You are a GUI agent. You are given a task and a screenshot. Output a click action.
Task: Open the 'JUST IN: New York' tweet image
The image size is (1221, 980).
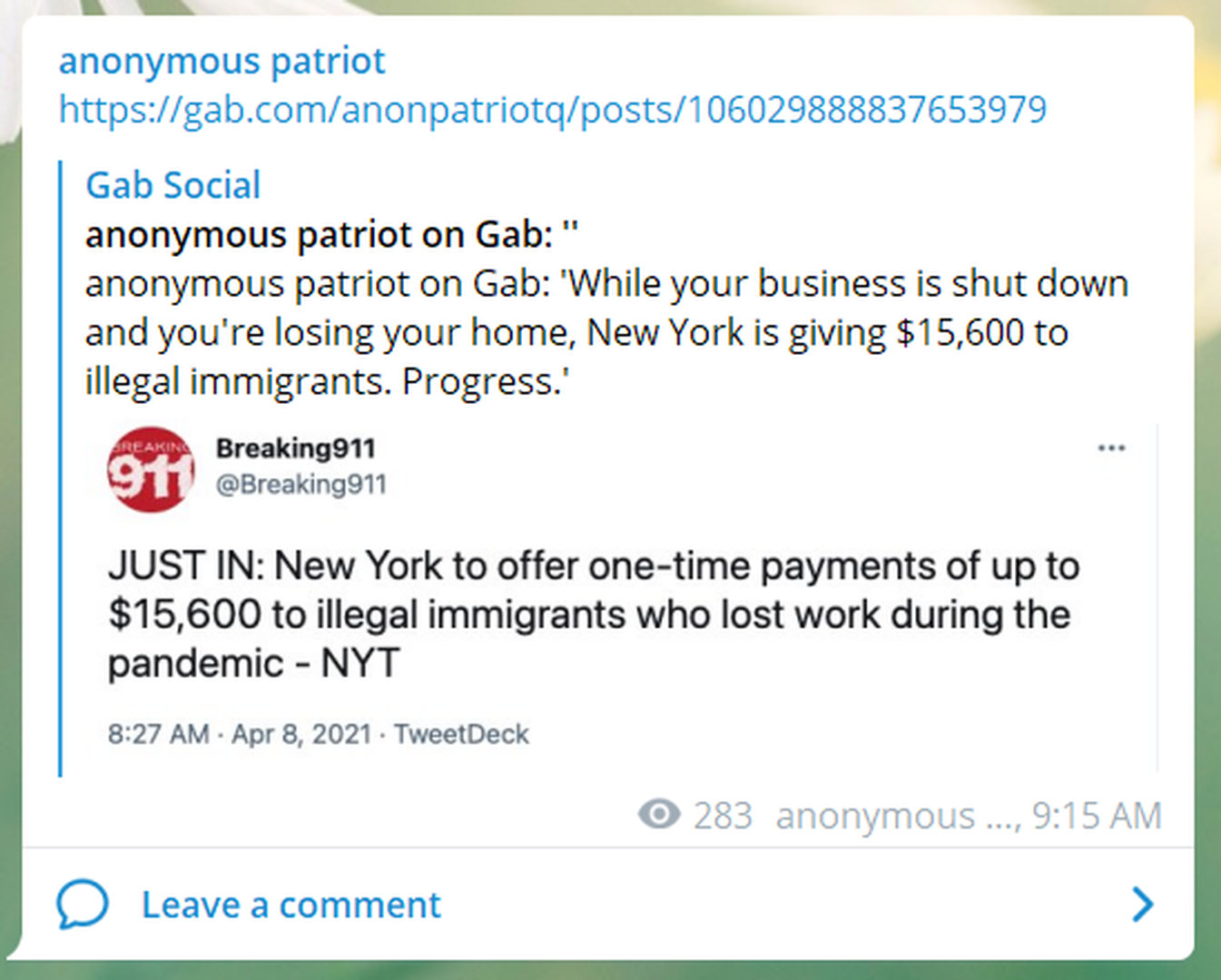[594, 614]
